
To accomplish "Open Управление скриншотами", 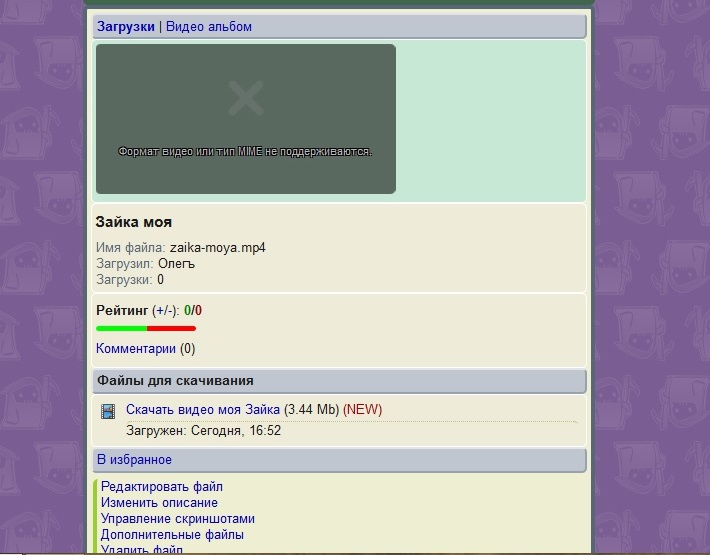I will click(x=178, y=519).
